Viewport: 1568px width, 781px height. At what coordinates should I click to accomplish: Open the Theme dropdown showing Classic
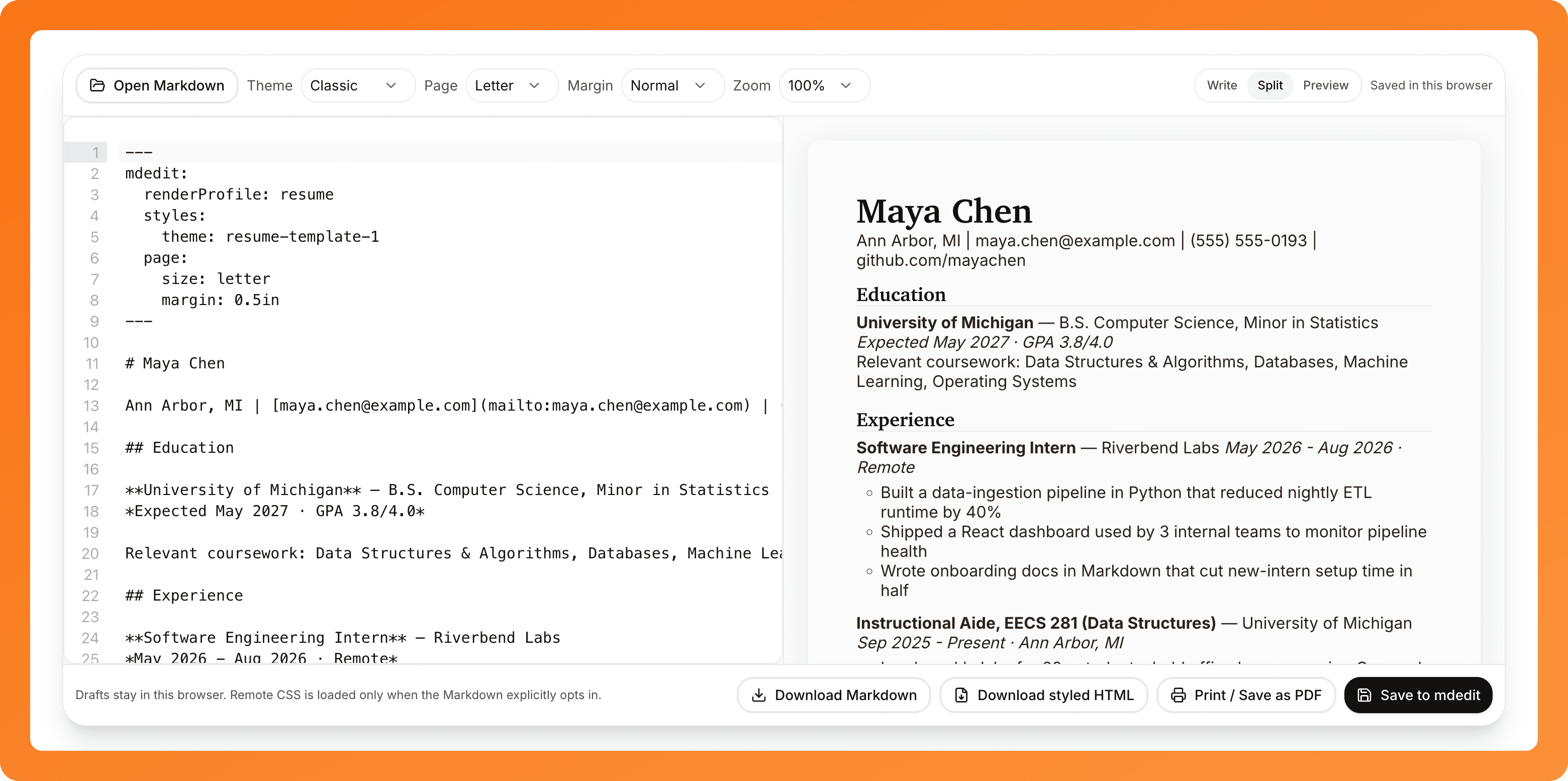tap(357, 85)
